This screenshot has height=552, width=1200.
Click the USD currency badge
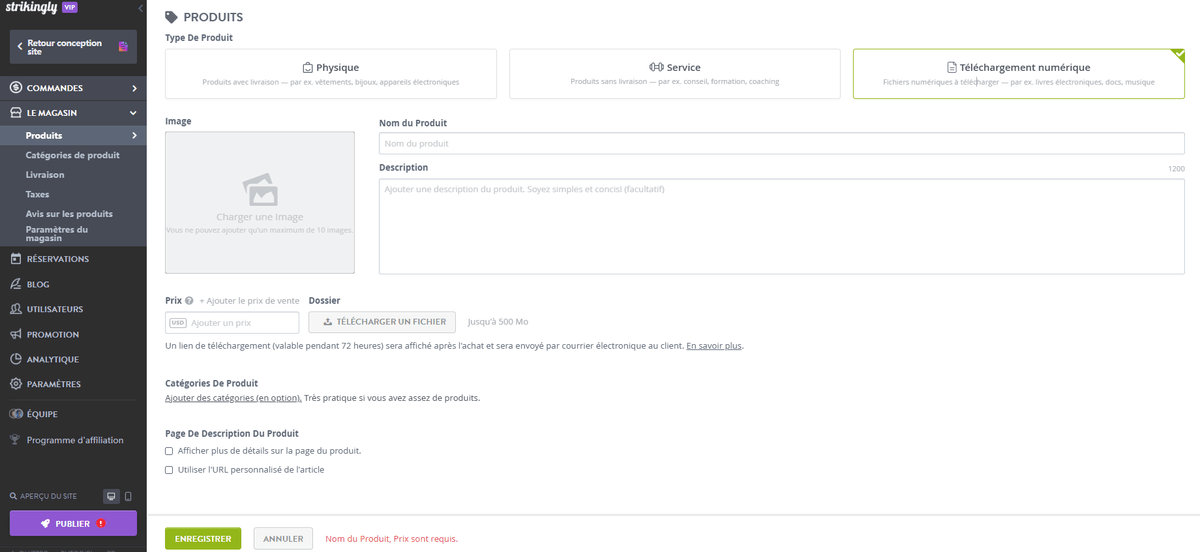pyautogui.click(x=178, y=323)
